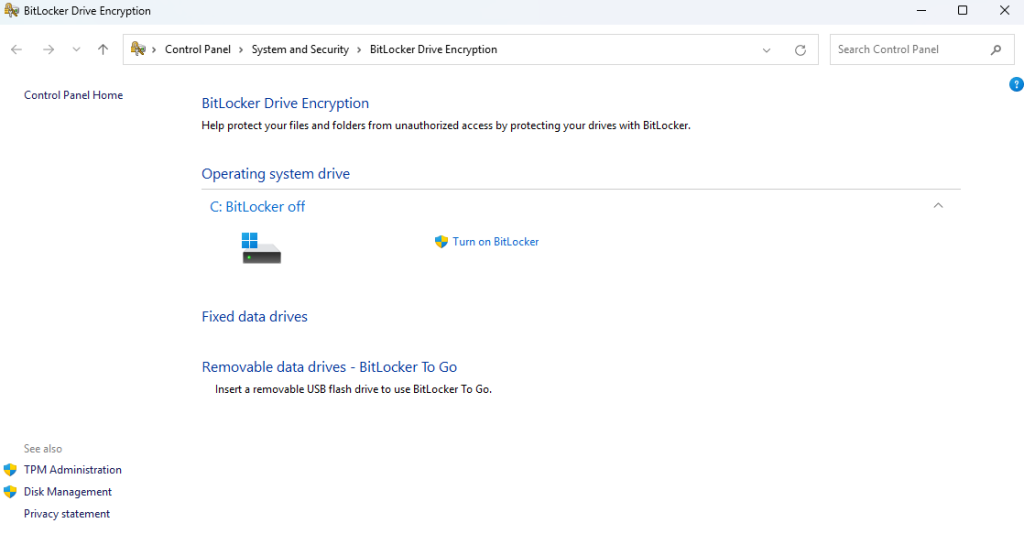Viewport: 1024px width, 534px height.
Task: Click the Back navigation arrow
Action: [x=16, y=50]
